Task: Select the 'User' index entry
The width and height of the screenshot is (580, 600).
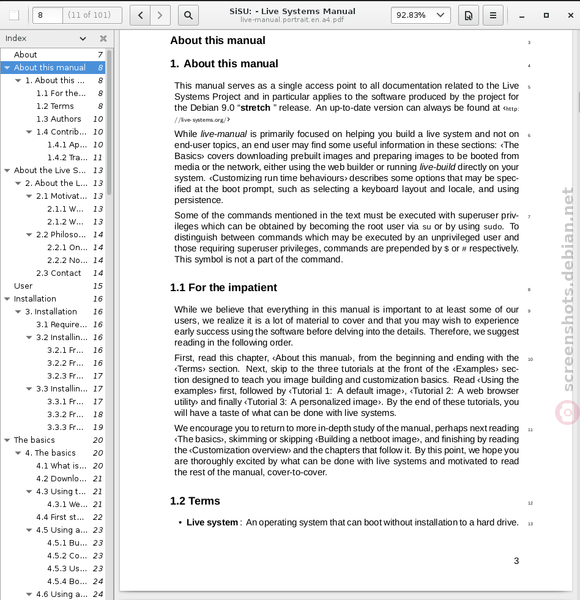Action: tap(54, 286)
